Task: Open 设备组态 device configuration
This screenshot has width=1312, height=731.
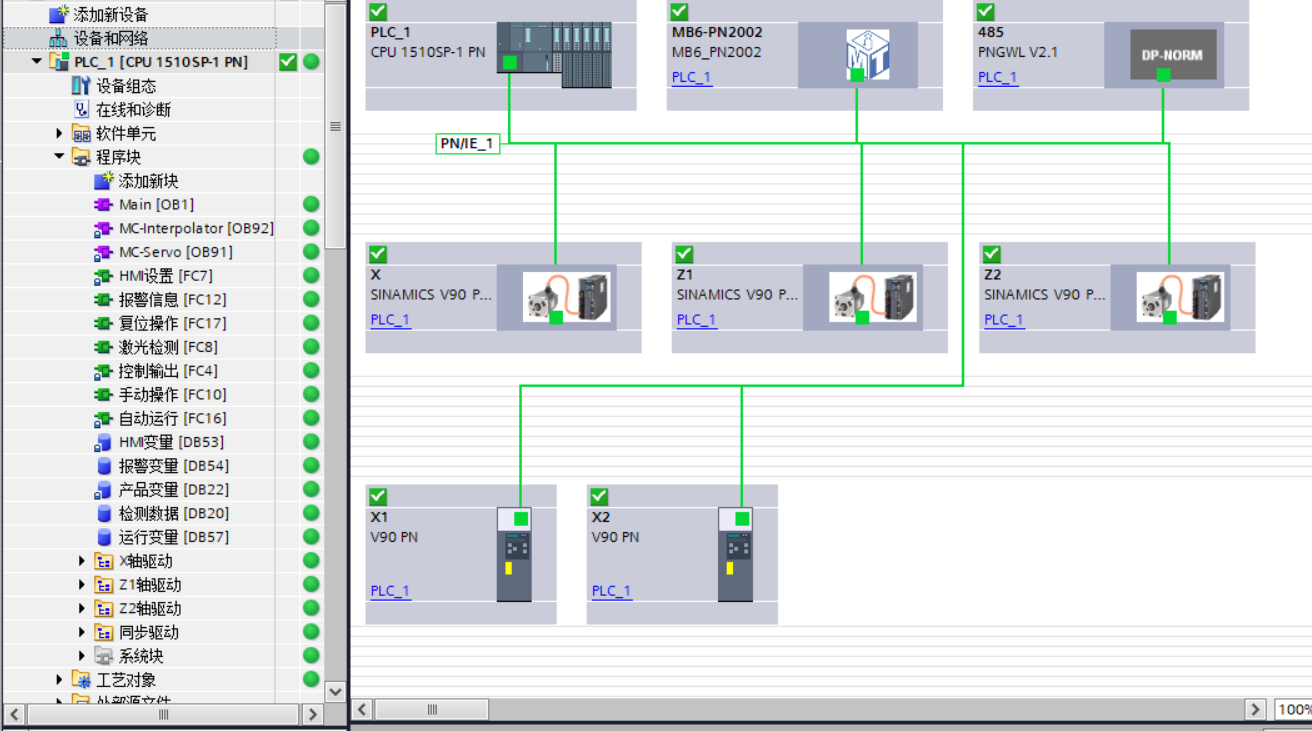Action: coord(125,86)
